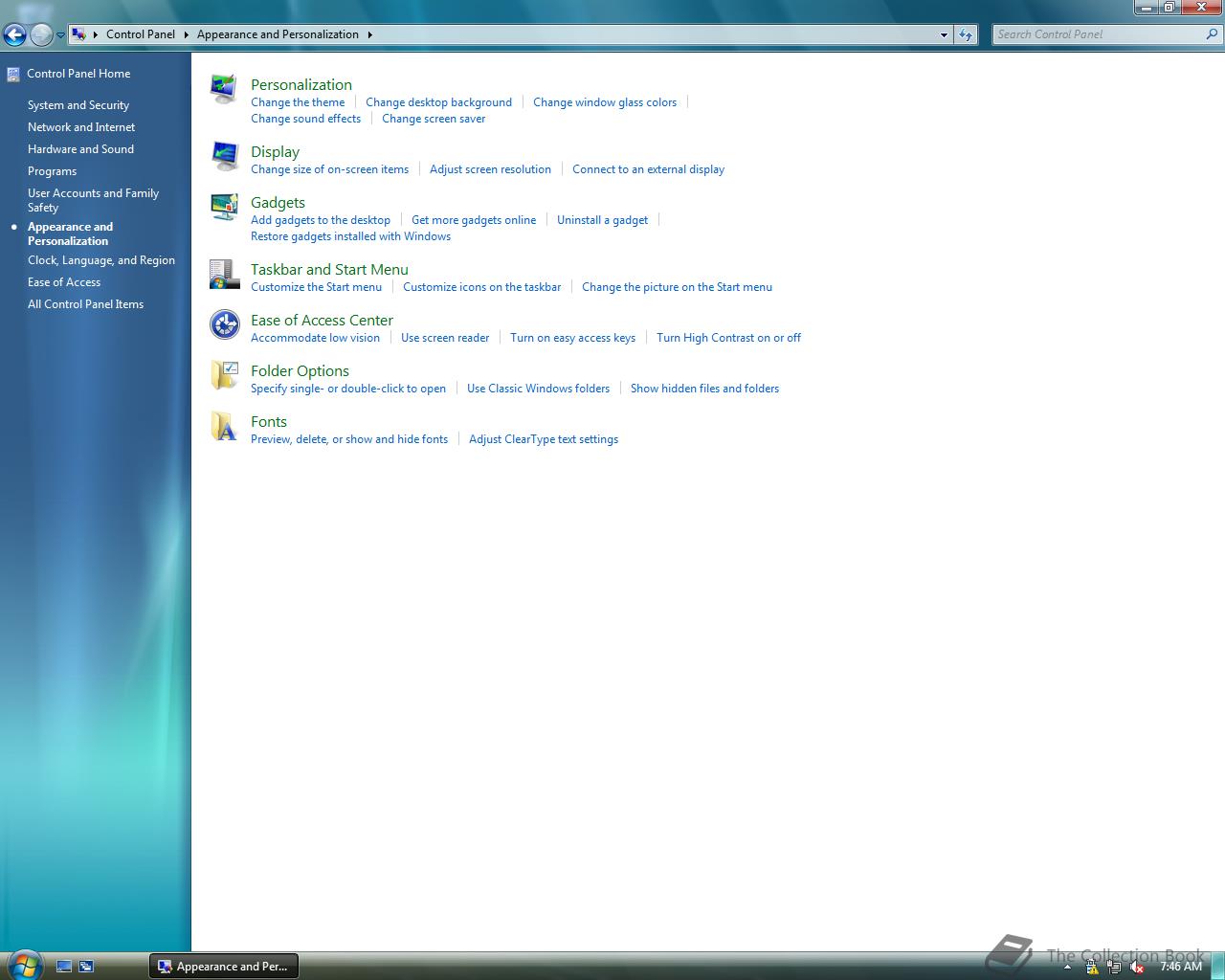Go to Control Panel Home
1225x980 pixels.
click(x=78, y=74)
